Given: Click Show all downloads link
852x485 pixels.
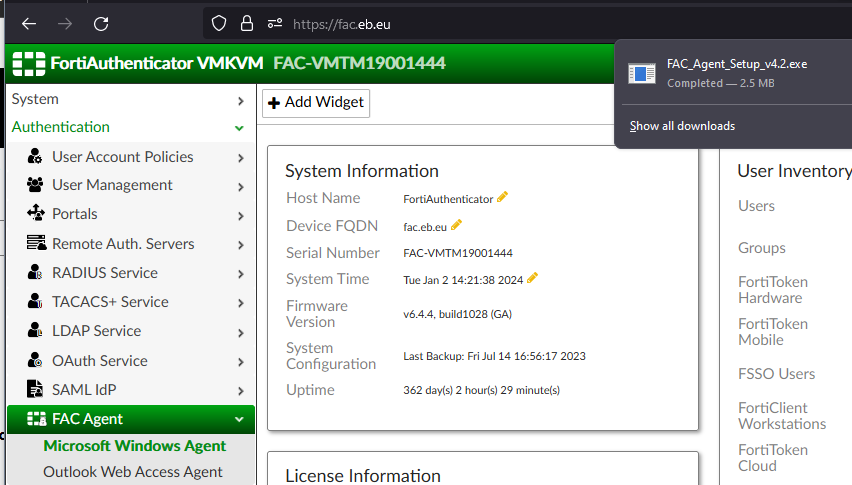Looking at the screenshot, I should pos(682,126).
